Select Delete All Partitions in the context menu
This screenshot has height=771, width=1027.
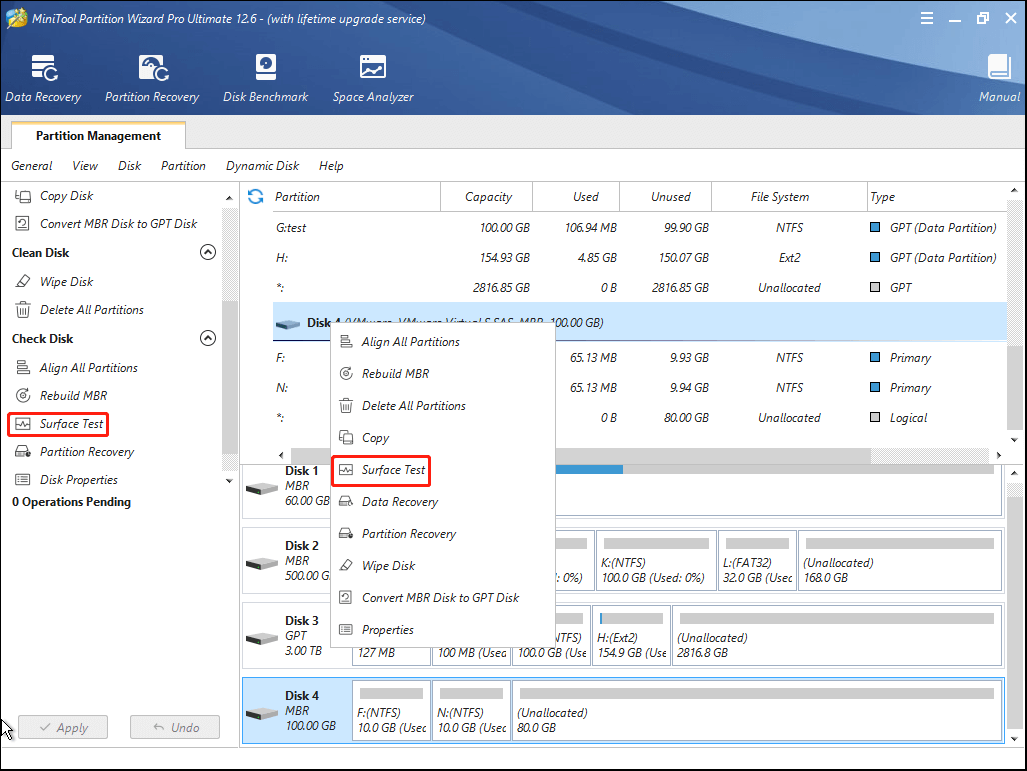click(x=443, y=406)
